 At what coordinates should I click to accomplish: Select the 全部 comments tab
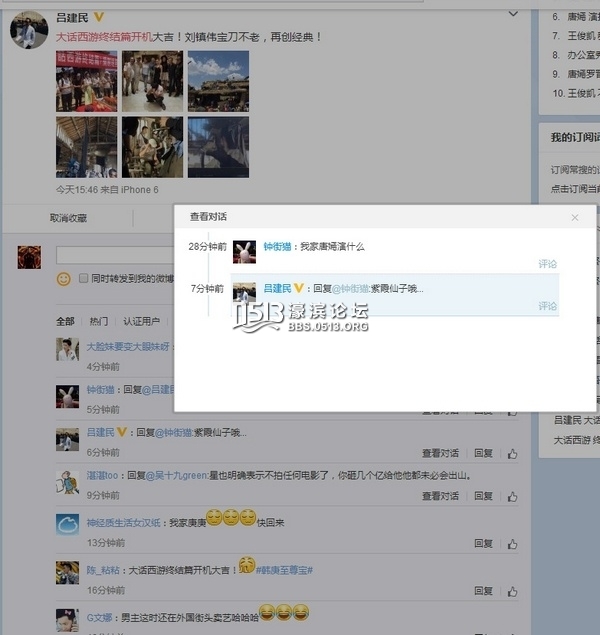(65, 321)
